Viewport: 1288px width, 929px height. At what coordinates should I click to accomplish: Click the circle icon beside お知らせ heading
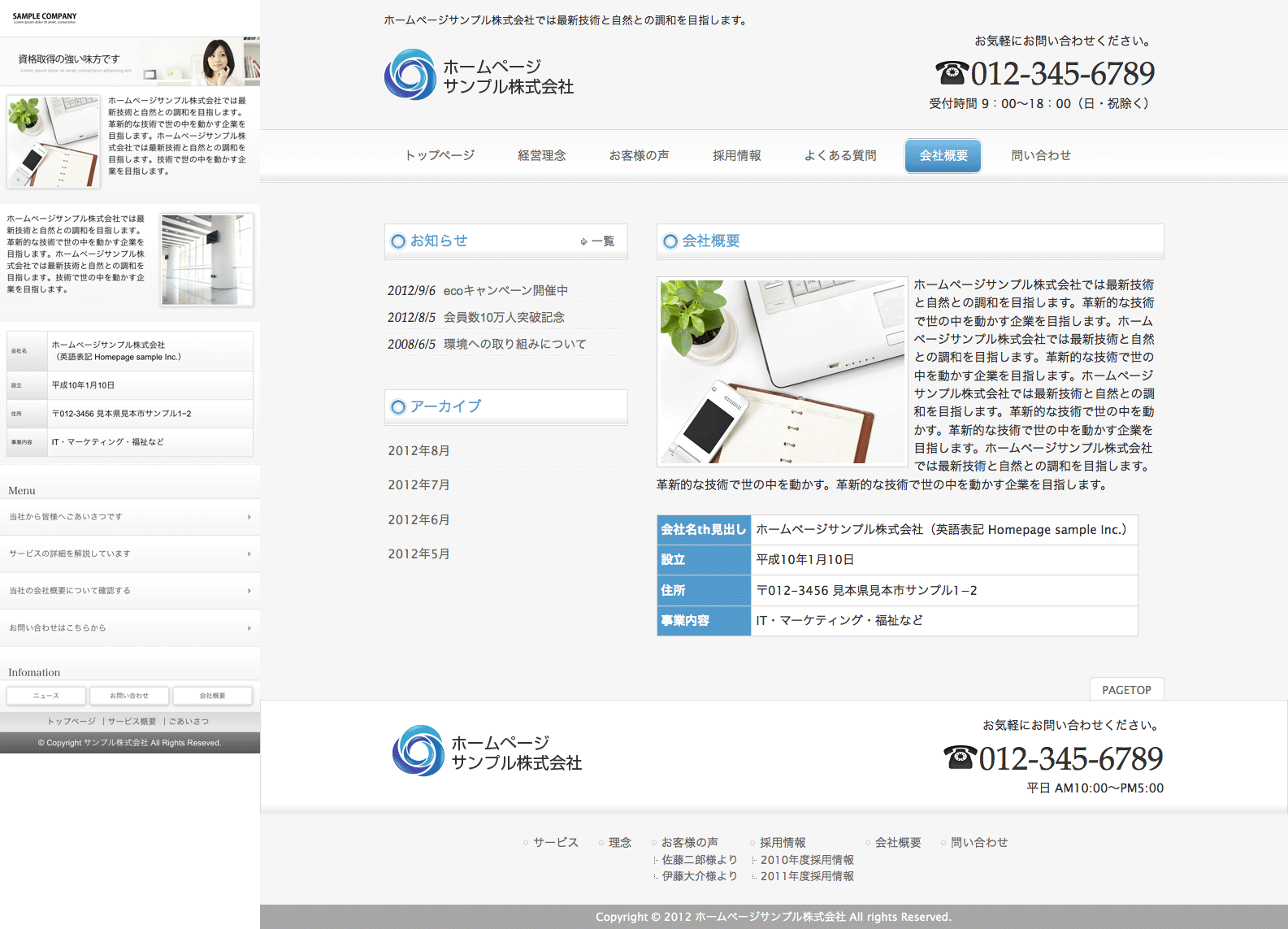pyautogui.click(x=398, y=241)
